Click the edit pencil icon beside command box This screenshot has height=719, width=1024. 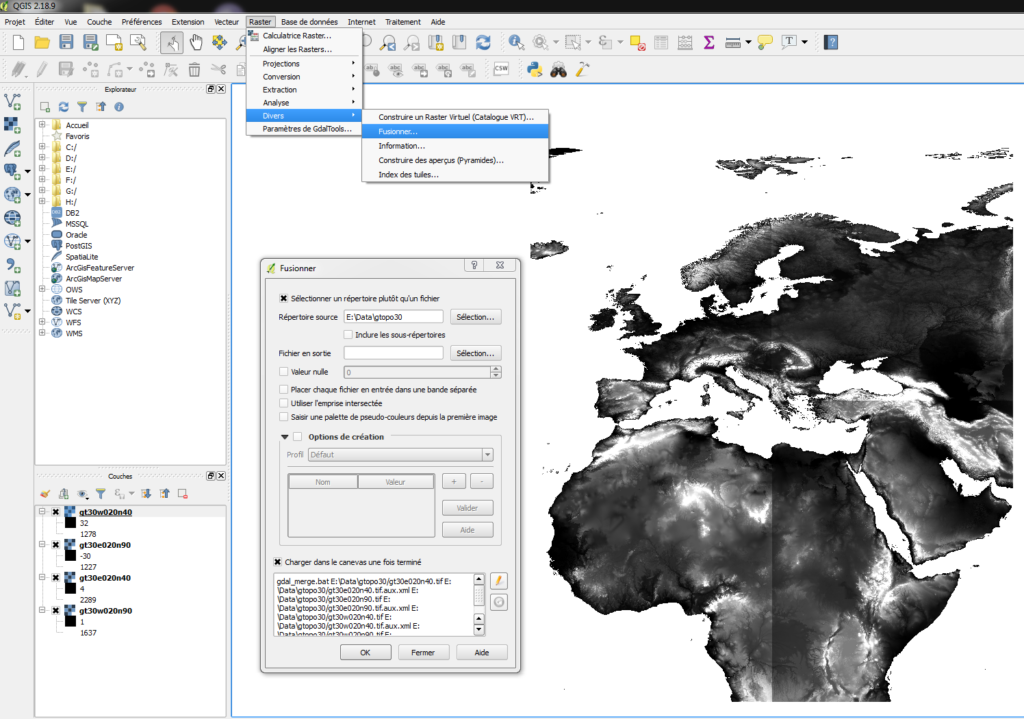499,581
